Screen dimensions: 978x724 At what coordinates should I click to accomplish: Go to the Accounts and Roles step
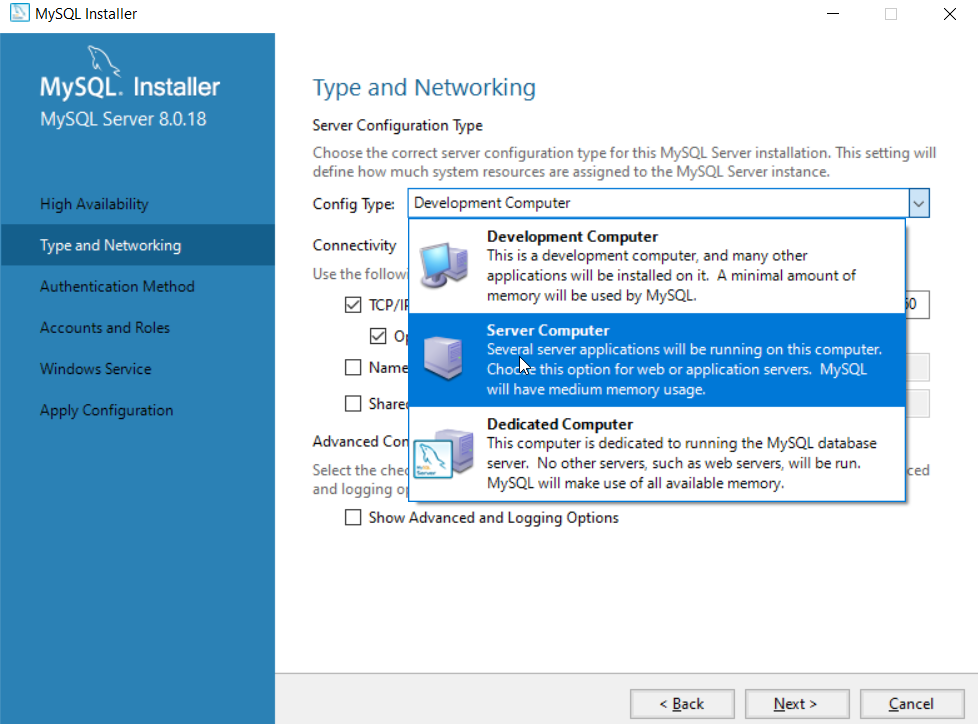[105, 328]
